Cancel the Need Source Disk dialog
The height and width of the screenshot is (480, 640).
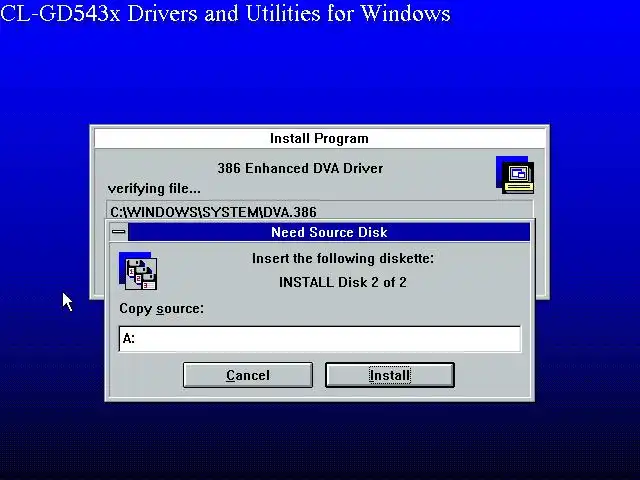pyautogui.click(x=248, y=375)
